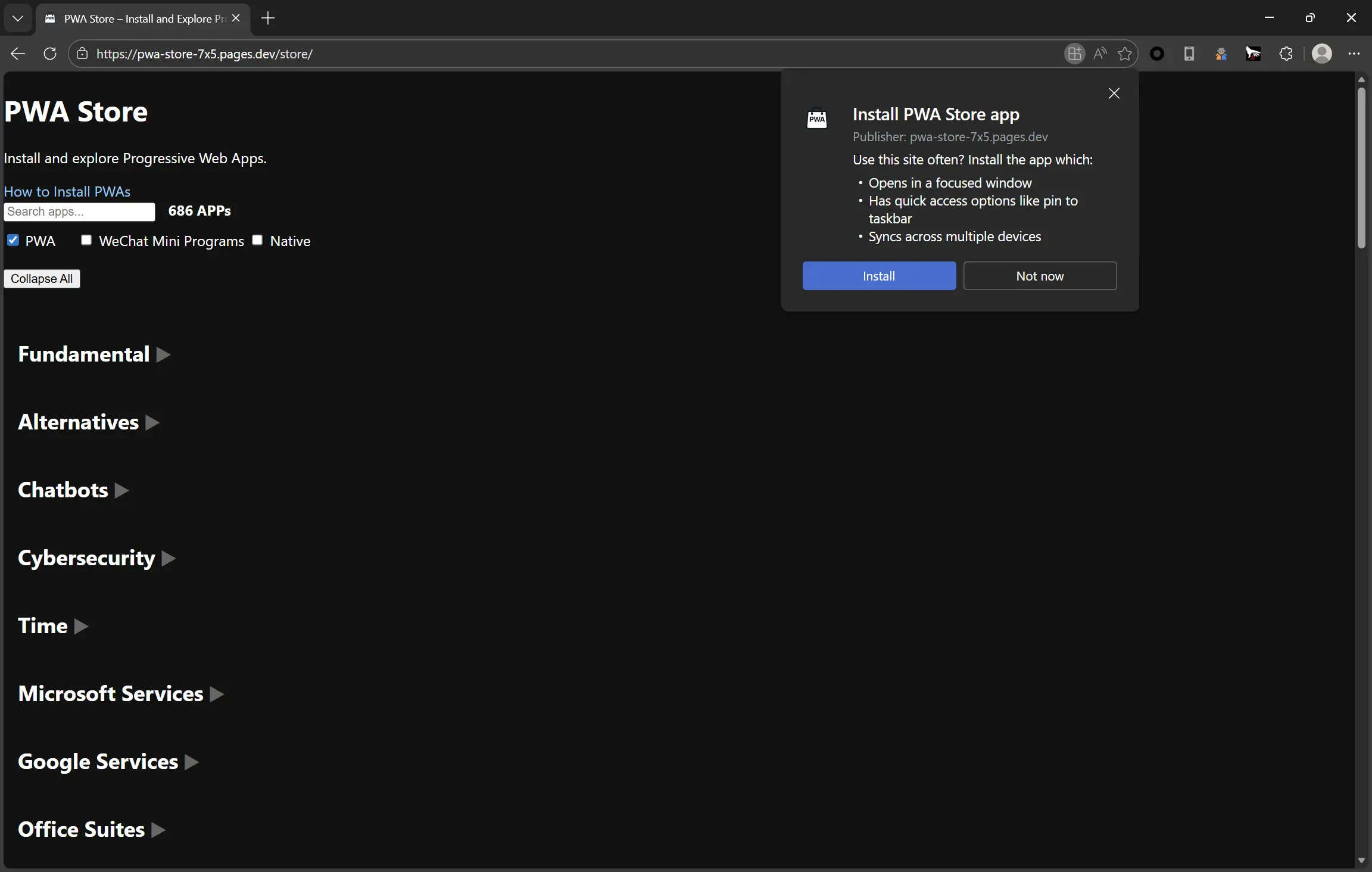Click the dark circle extension icon
Viewport: 1372px width, 872px height.
pos(1158,54)
